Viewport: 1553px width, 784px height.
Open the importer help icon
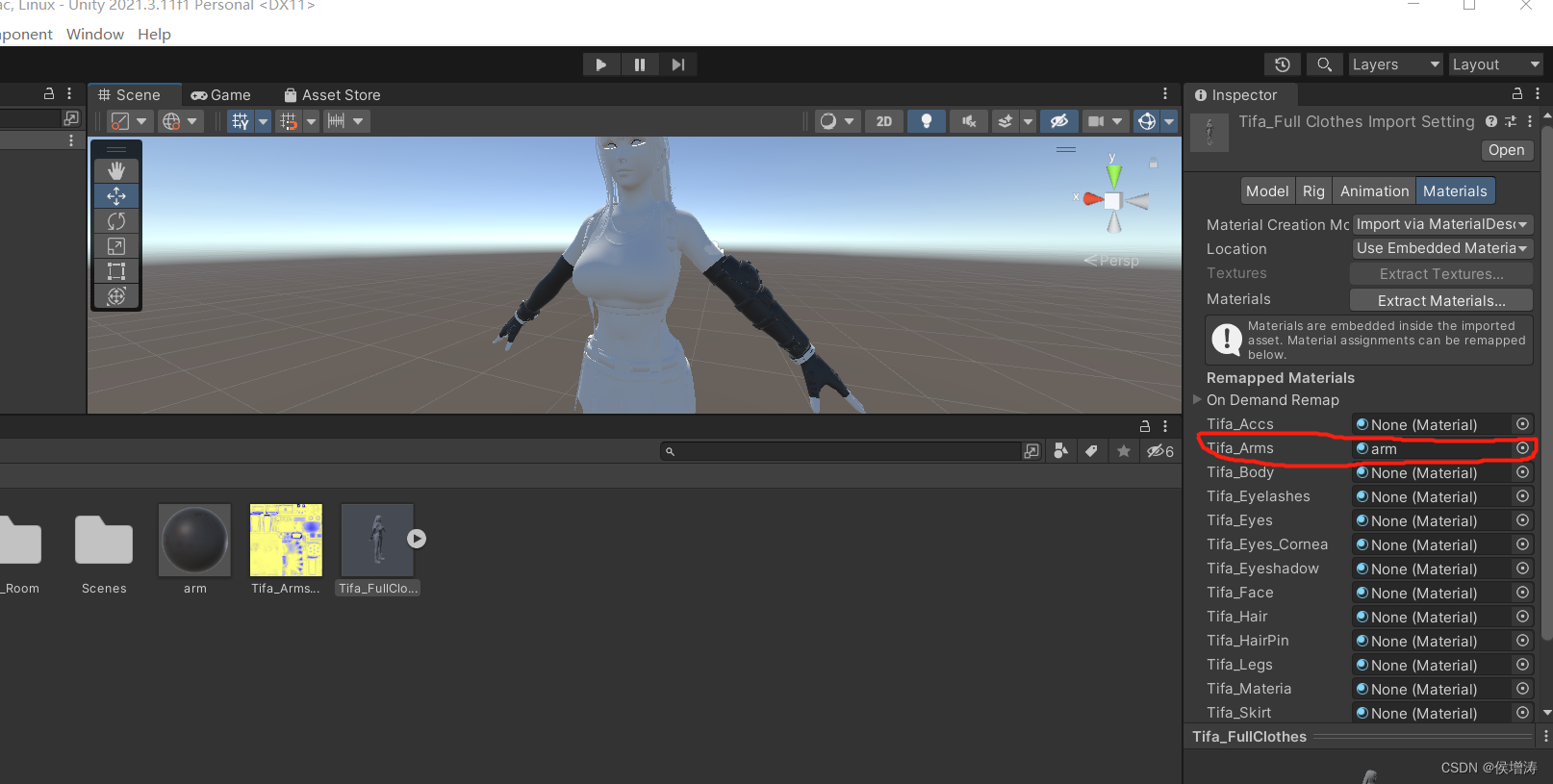pos(1491,121)
